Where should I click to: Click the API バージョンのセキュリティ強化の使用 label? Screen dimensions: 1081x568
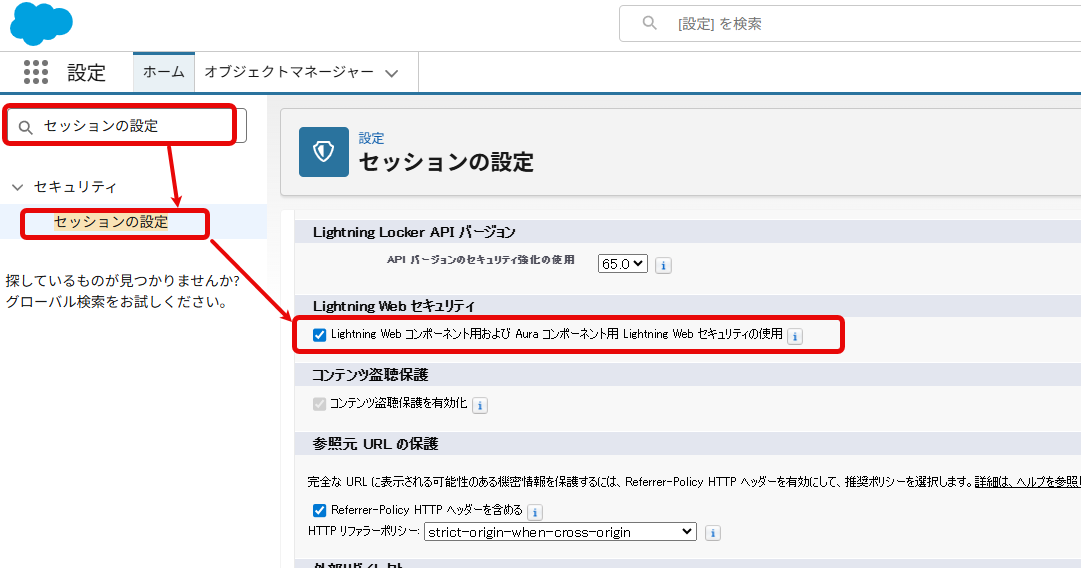(x=481, y=260)
